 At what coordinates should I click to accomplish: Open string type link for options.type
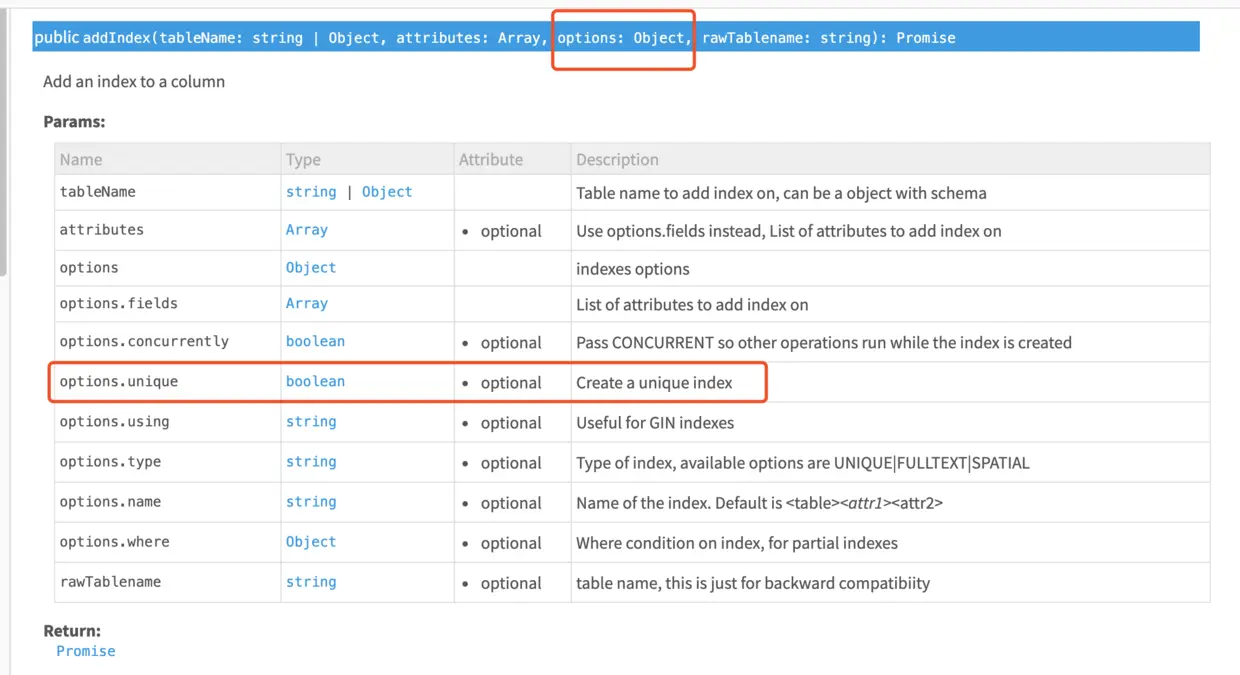pos(311,462)
